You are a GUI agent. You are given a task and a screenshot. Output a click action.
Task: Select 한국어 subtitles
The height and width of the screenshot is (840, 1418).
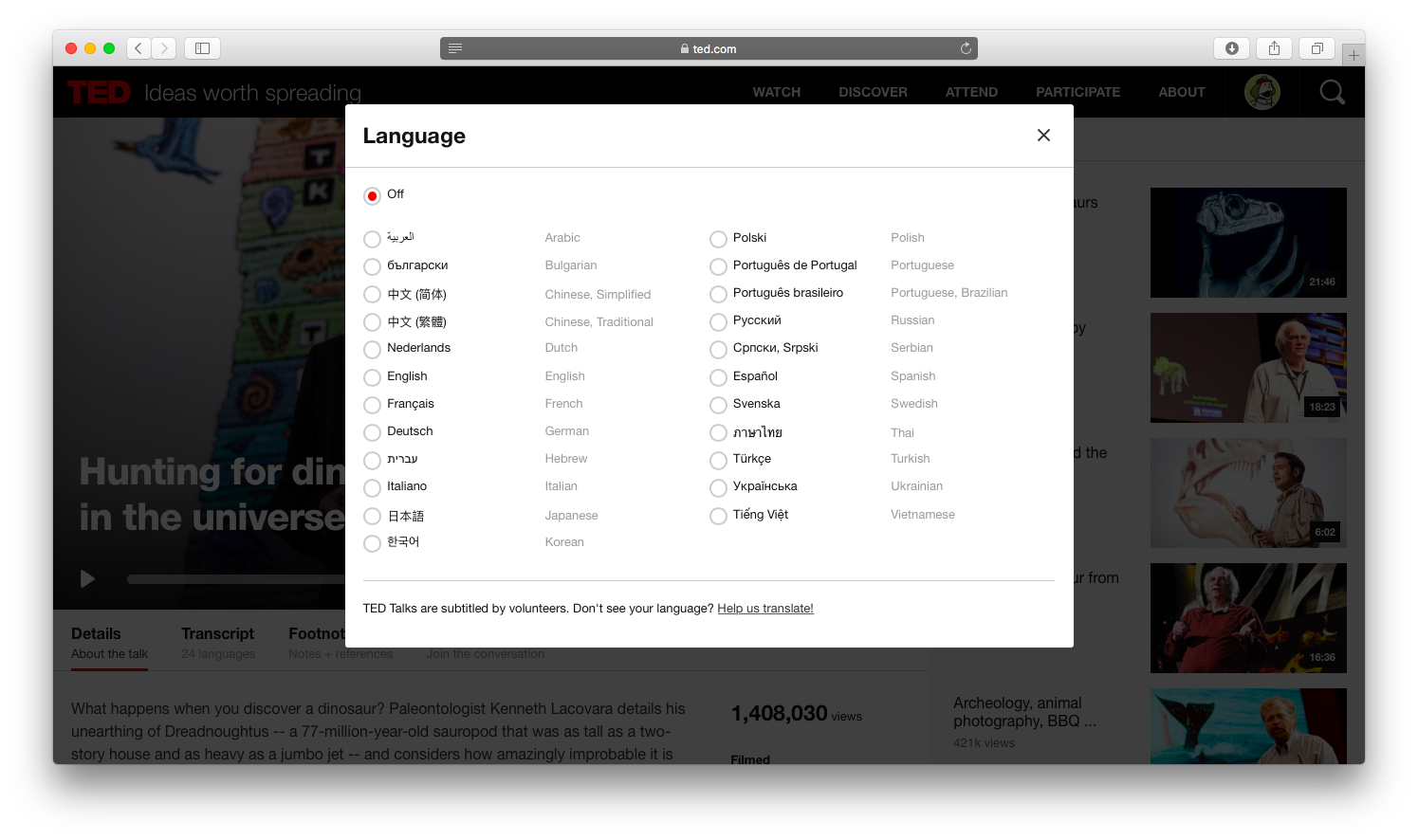(x=373, y=543)
